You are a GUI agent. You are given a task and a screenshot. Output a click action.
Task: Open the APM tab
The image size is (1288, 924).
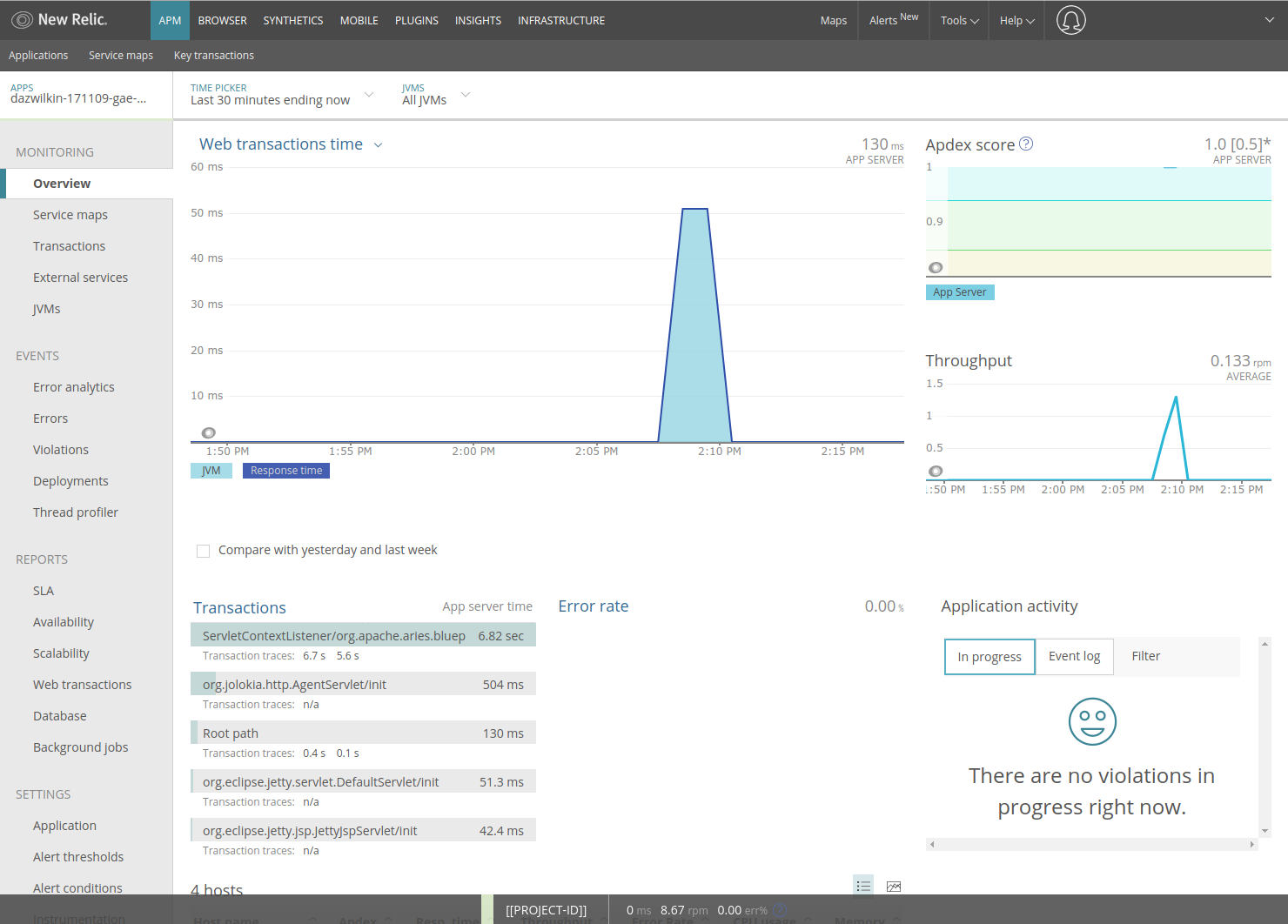[170, 20]
